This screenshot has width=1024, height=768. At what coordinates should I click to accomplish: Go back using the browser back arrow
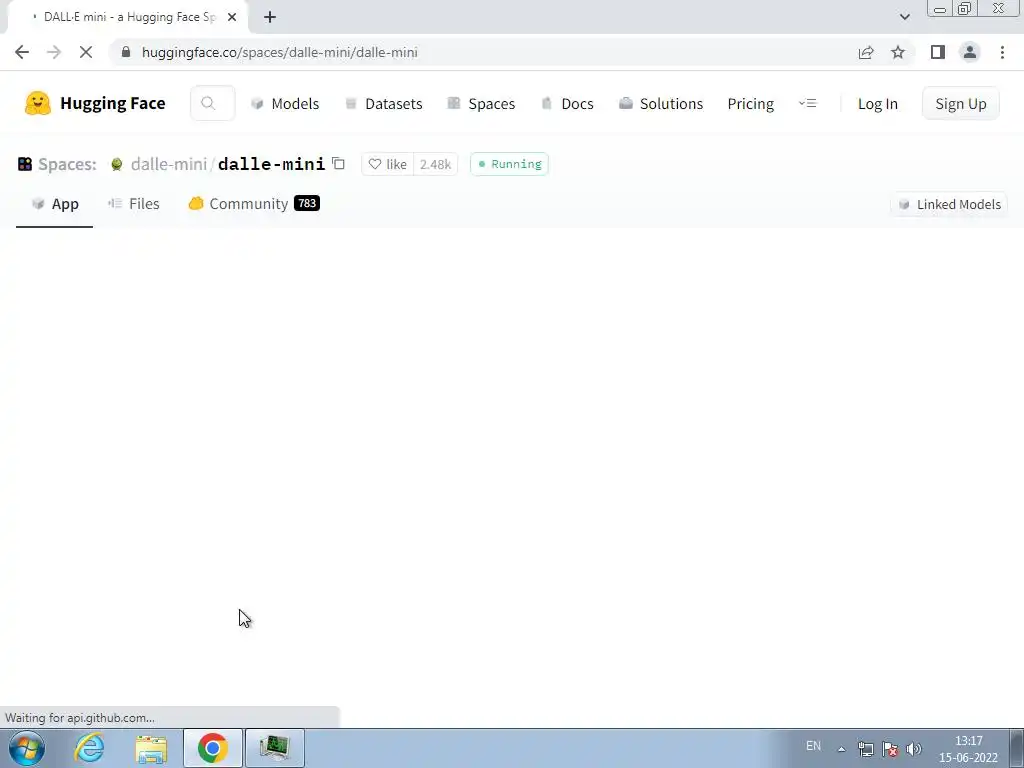pyautogui.click(x=22, y=52)
